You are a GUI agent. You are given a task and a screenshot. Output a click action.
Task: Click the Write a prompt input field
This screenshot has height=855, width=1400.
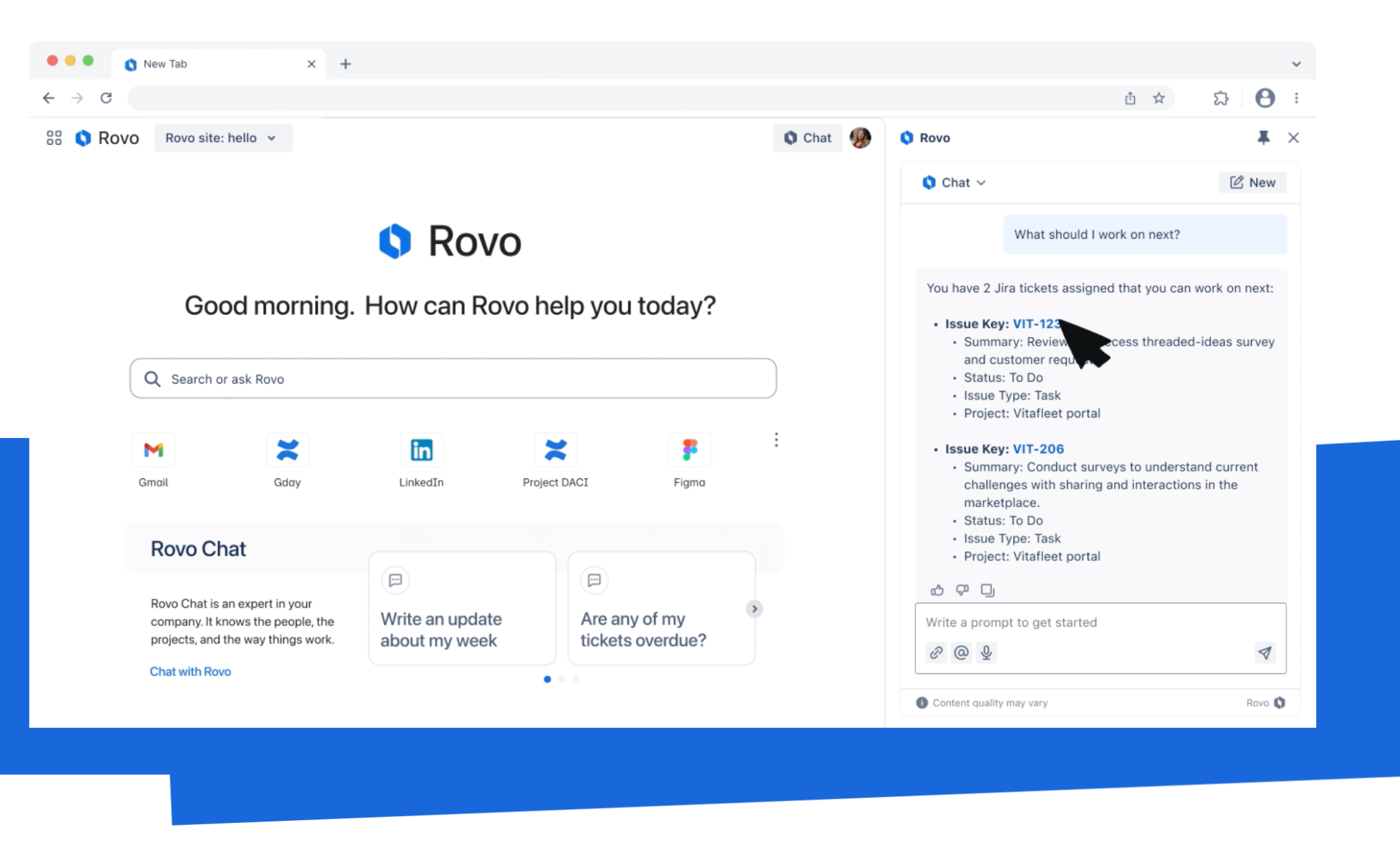pos(1100,623)
